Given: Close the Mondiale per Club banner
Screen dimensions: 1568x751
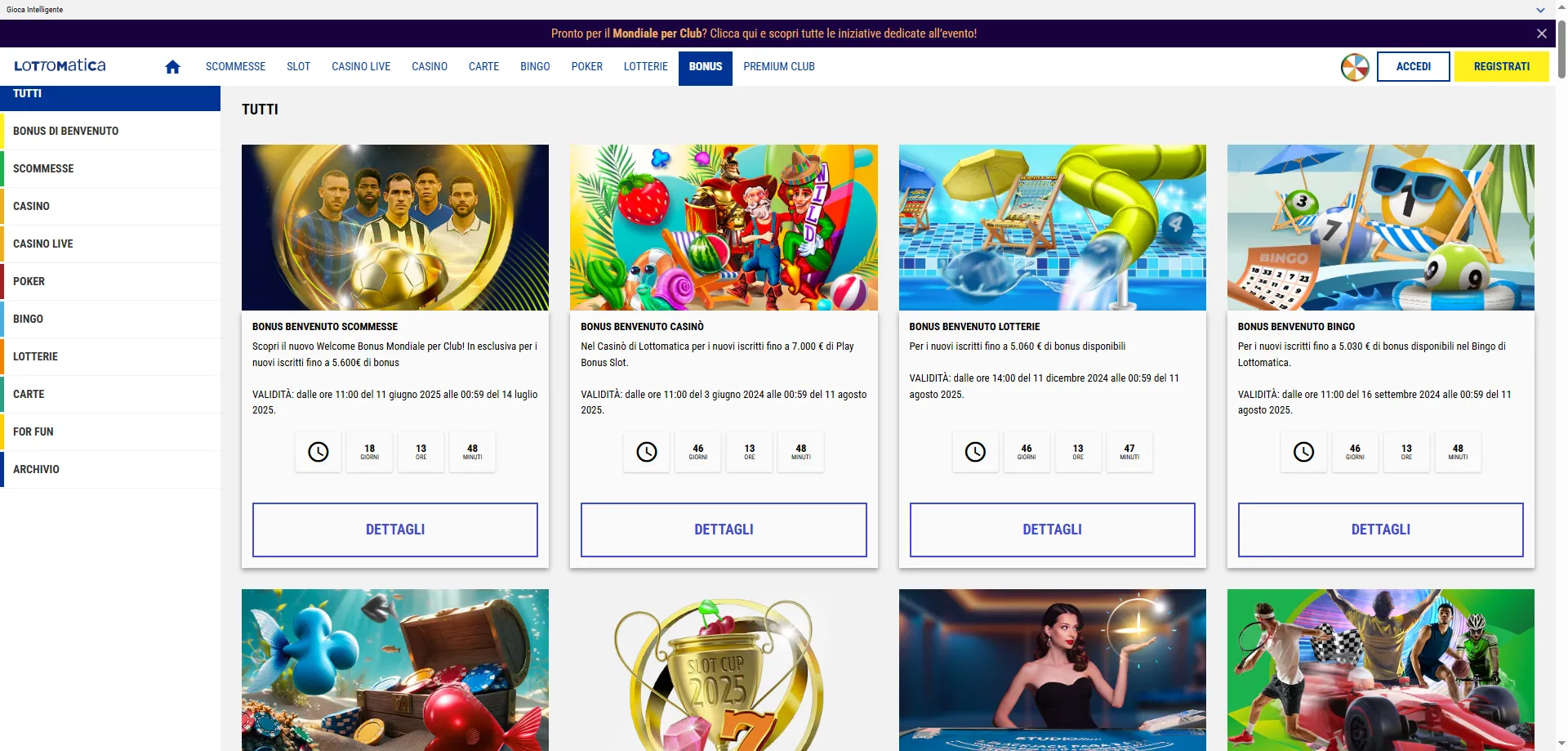Looking at the screenshot, I should click(1541, 34).
